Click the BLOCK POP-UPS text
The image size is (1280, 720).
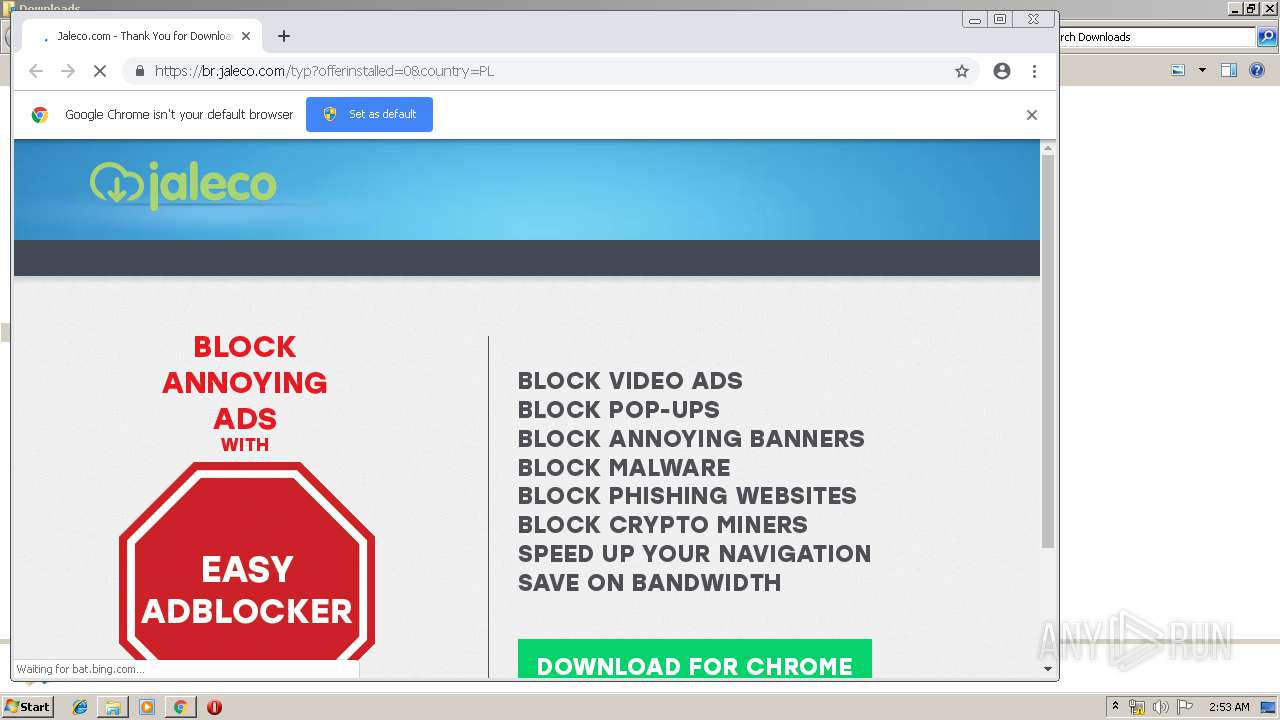pyautogui.click(x=618, y=410)
